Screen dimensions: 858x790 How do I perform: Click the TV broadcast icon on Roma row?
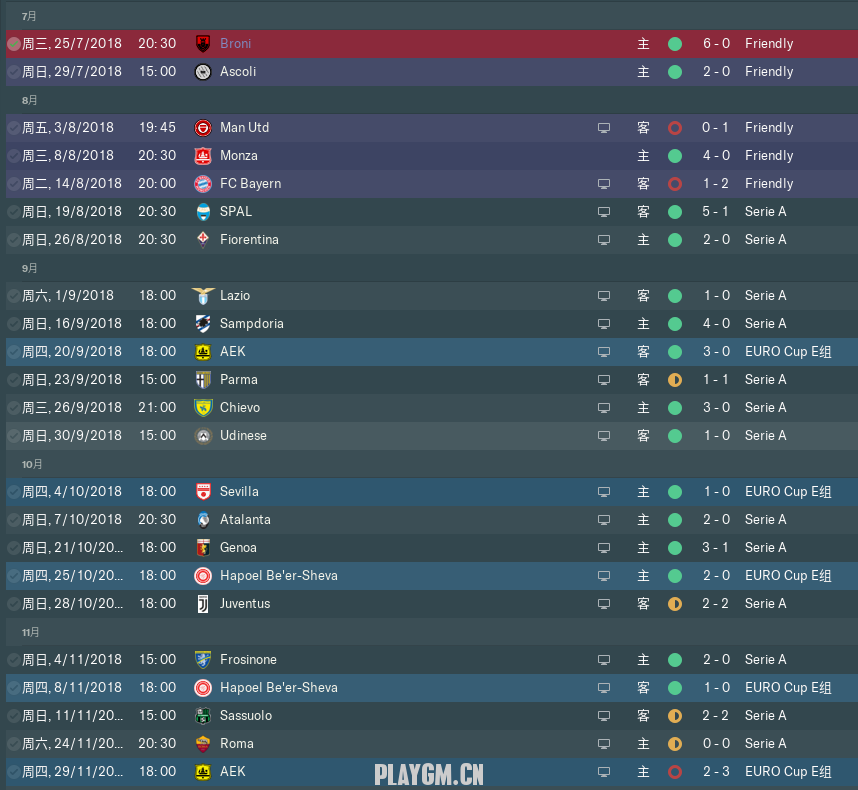pos(604,743)
